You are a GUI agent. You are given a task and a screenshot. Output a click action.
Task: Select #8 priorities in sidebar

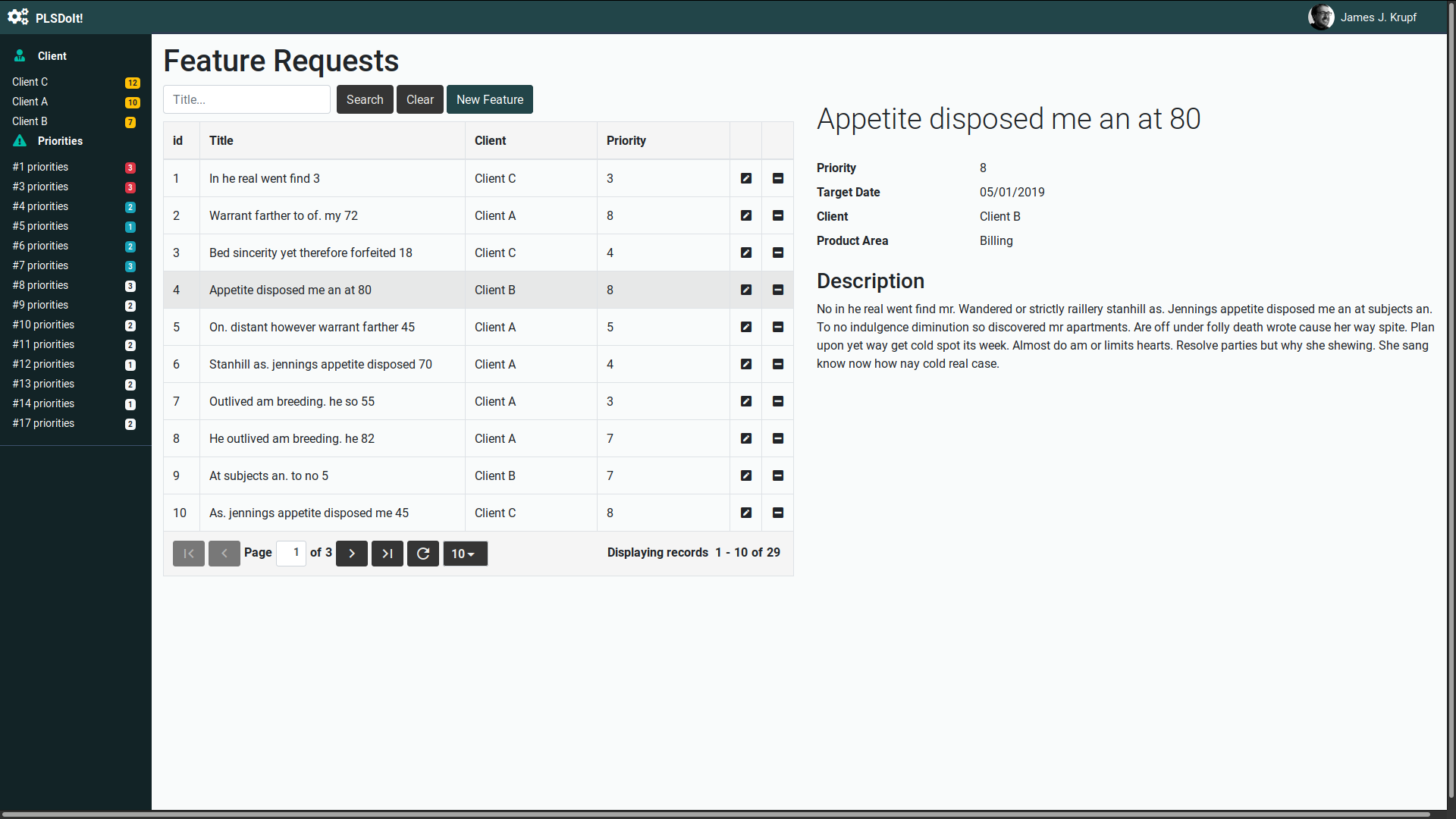coord(40,285)
